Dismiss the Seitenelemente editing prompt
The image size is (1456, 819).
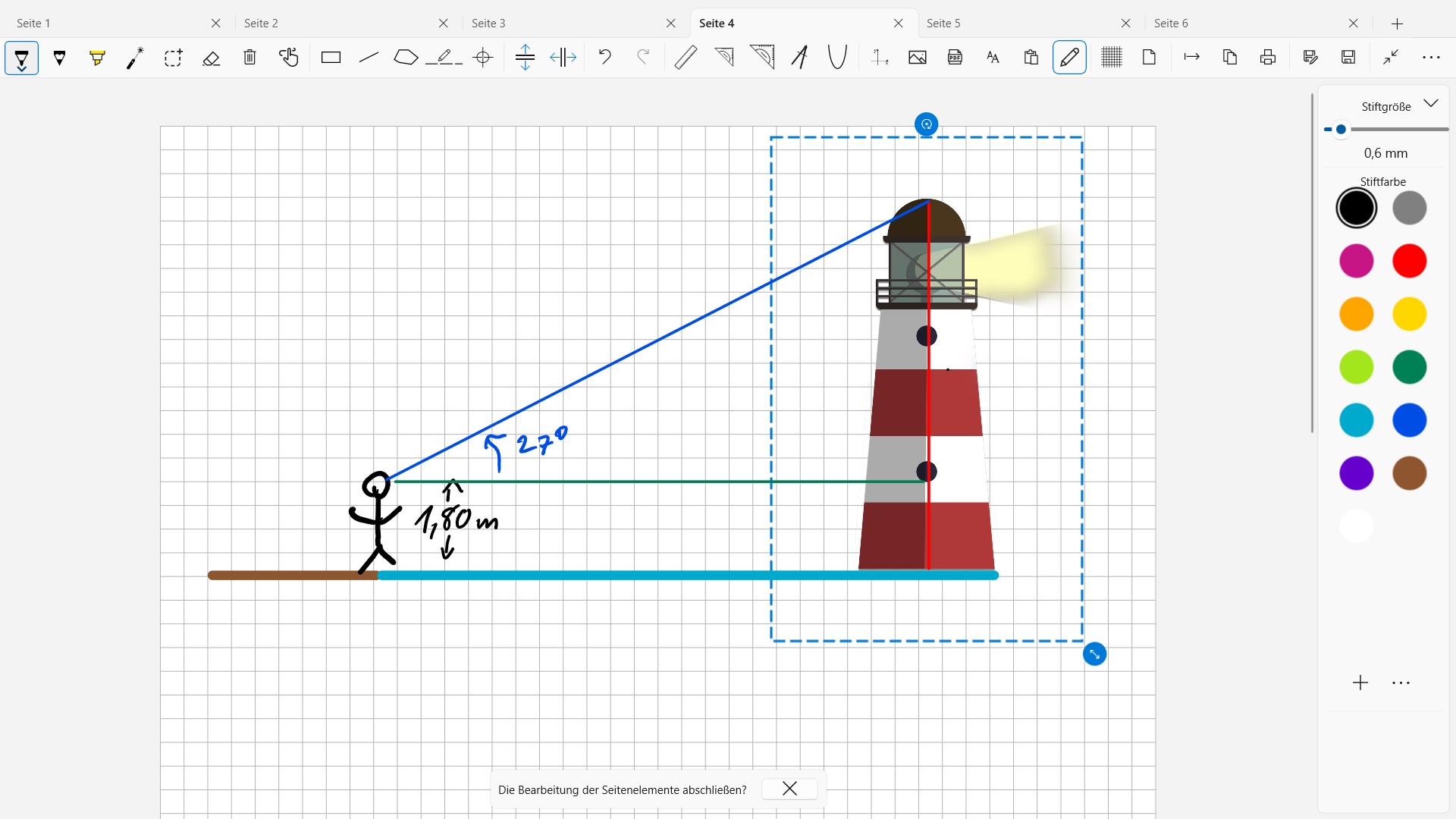click(x=789, y=789)
